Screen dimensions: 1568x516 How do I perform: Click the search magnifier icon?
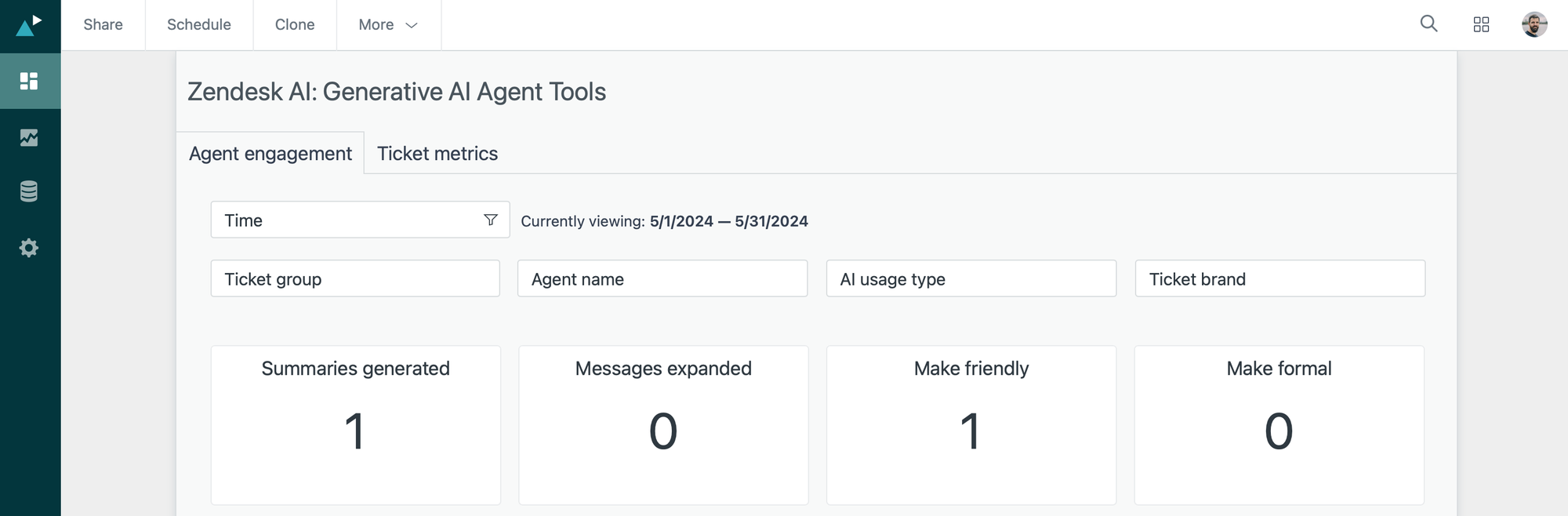pos(1428,24)
